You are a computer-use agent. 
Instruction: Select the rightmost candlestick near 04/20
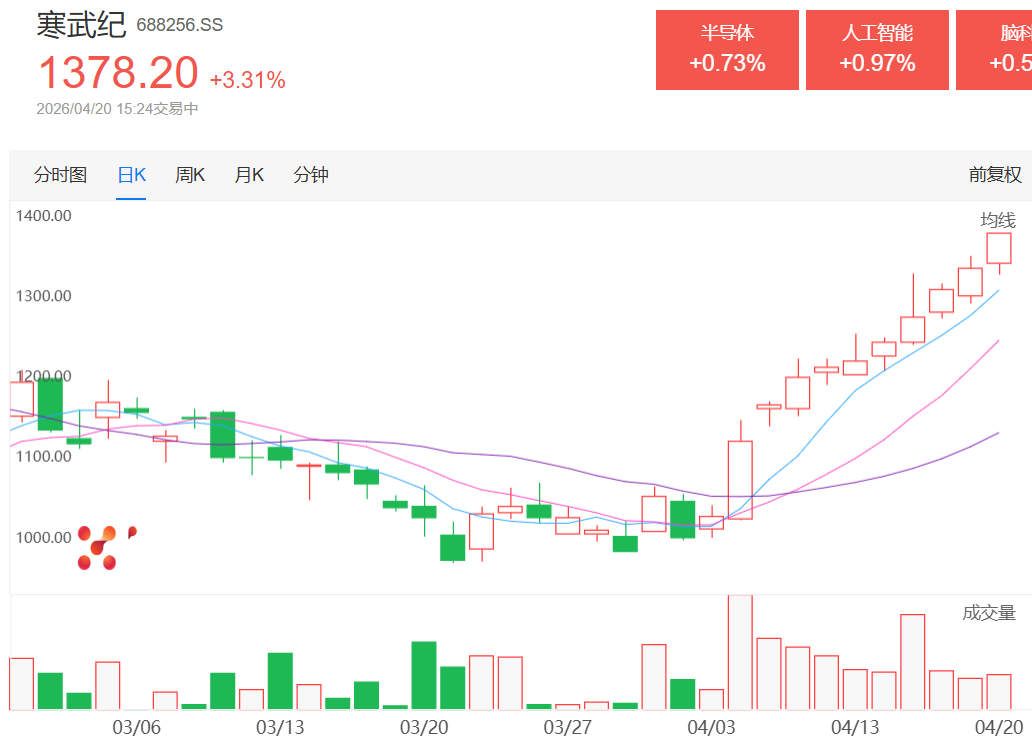999,249
